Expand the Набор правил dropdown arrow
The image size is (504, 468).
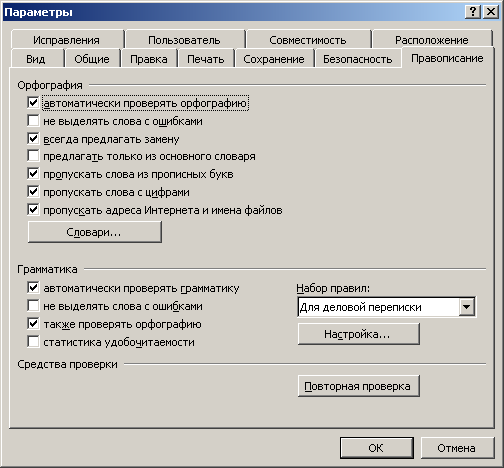pos(467,307)
